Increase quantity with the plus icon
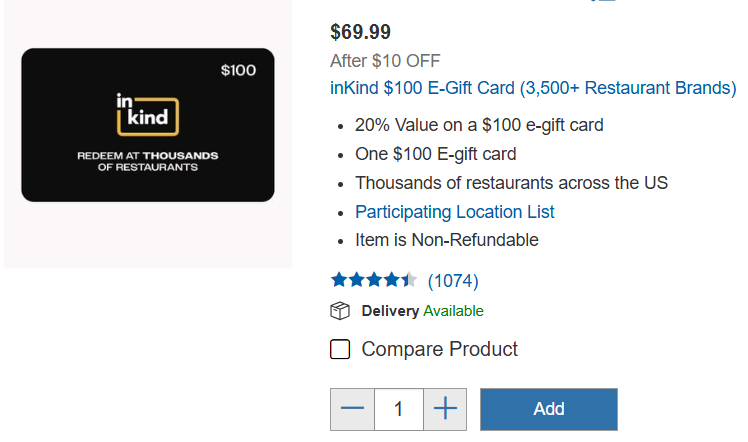Viewport: 748px width, 442px height. tap(445, 409)
